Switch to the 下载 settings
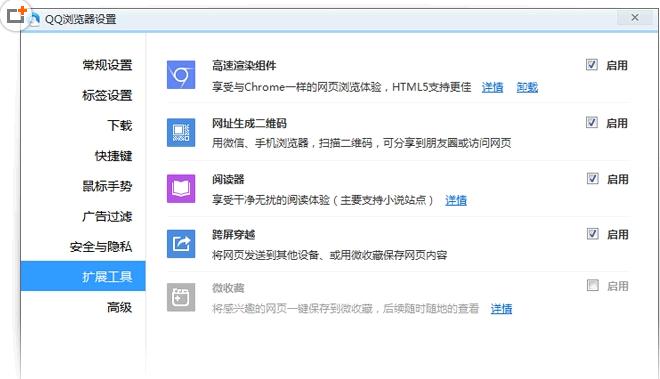 coord(120,125)
